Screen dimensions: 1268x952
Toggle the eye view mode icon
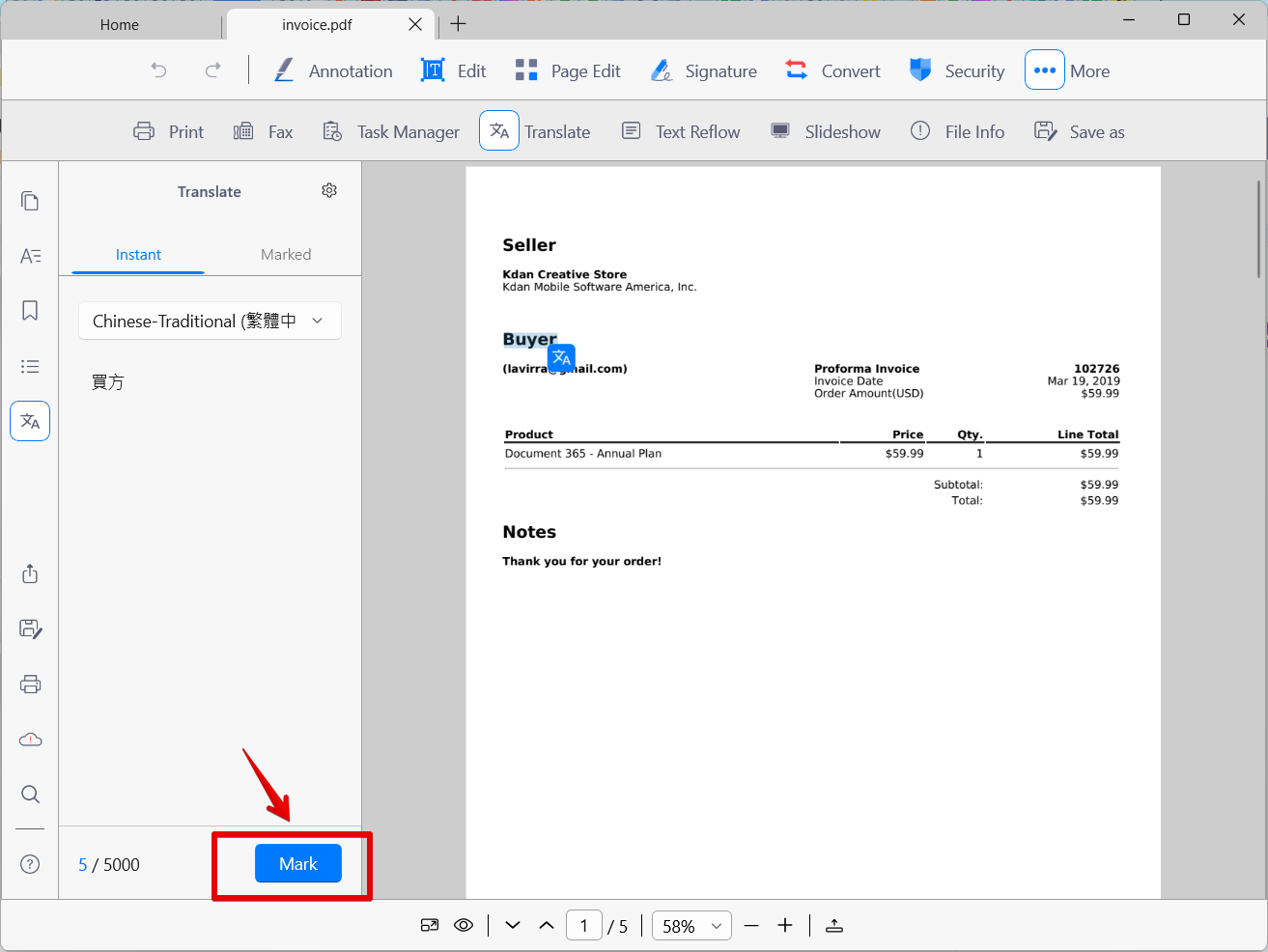(x=464, y=925)
